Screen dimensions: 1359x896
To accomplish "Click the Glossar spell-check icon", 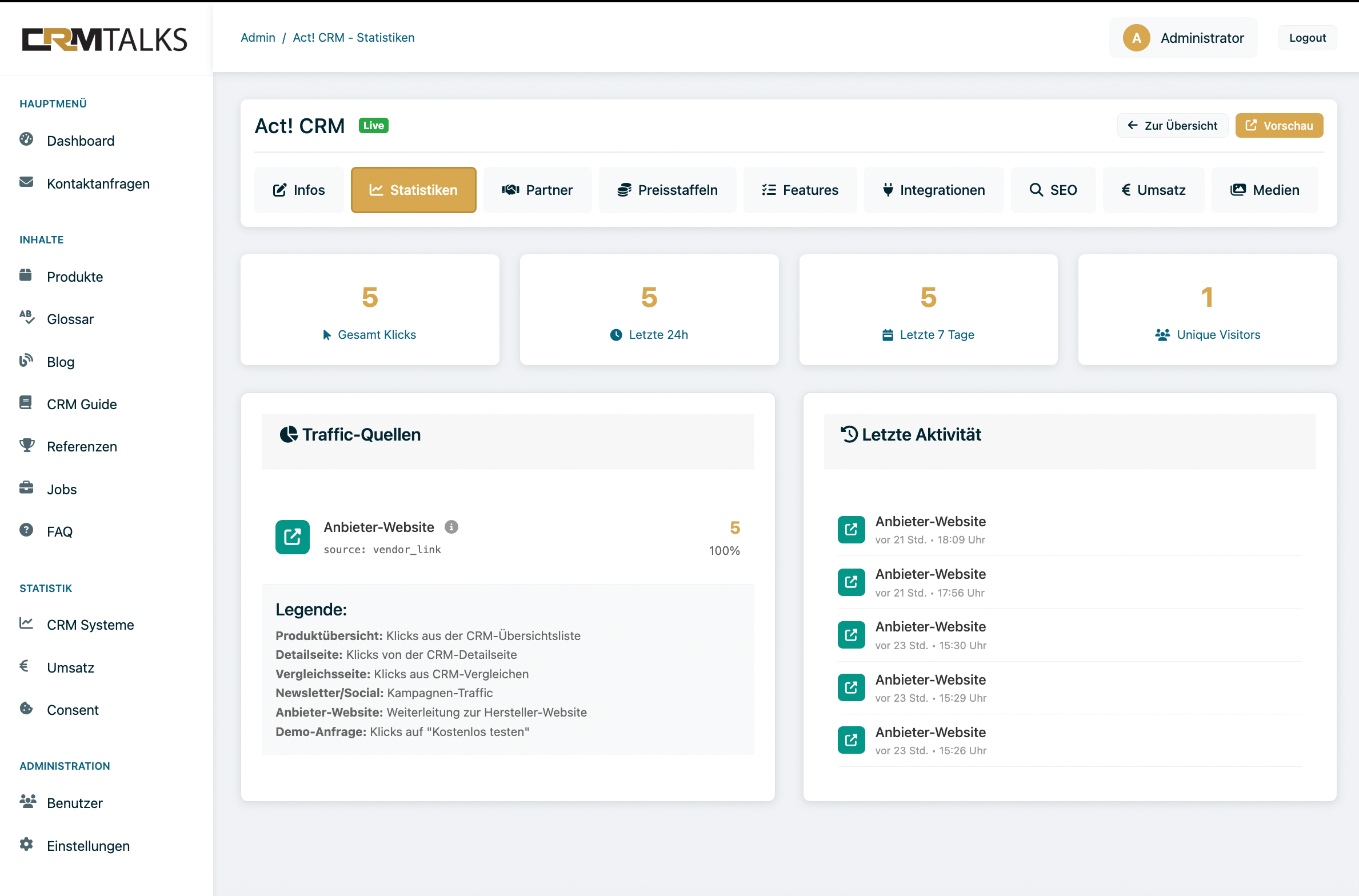I will [27, 318].
